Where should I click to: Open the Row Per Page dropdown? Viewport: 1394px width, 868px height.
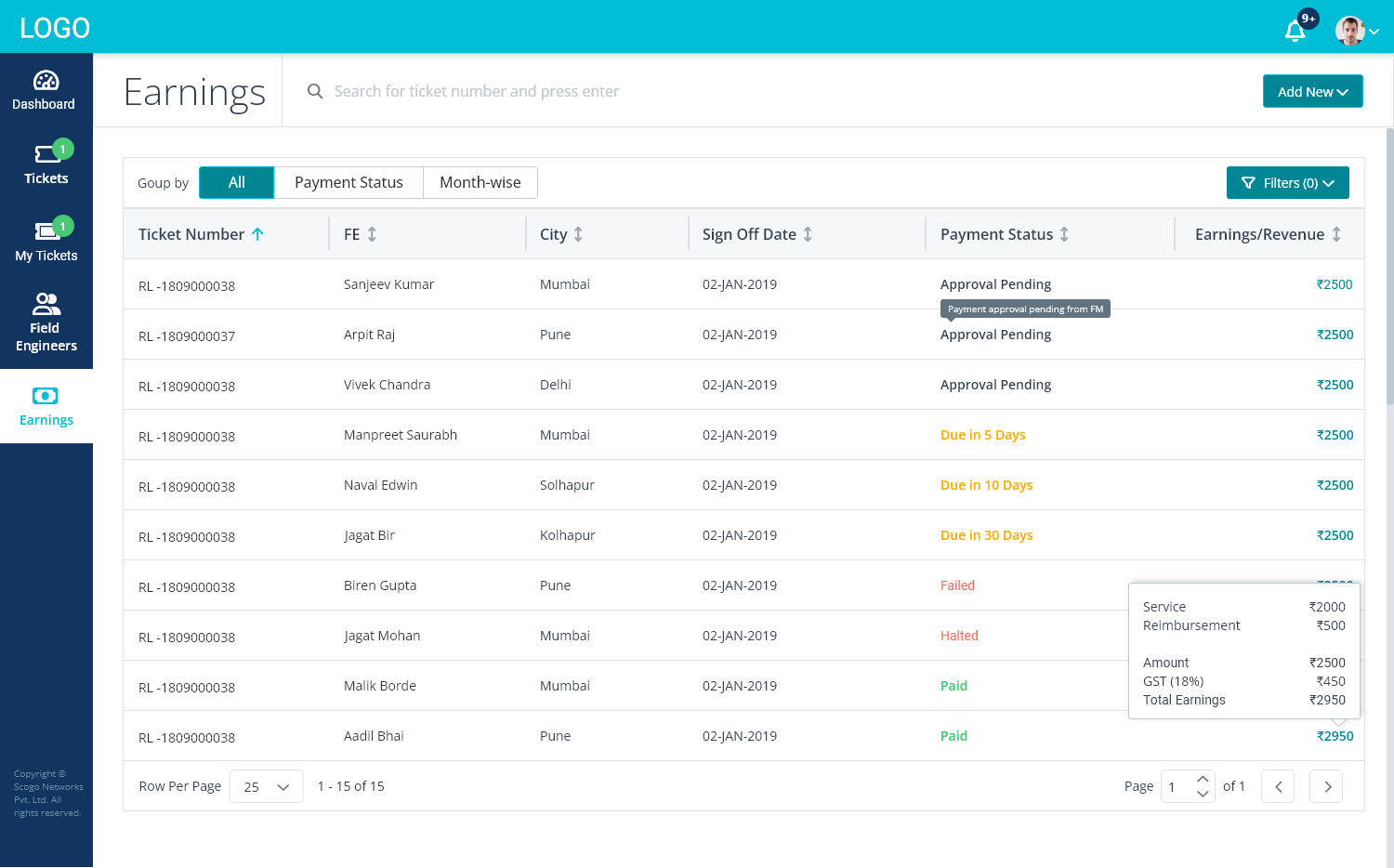coord(267,787)
